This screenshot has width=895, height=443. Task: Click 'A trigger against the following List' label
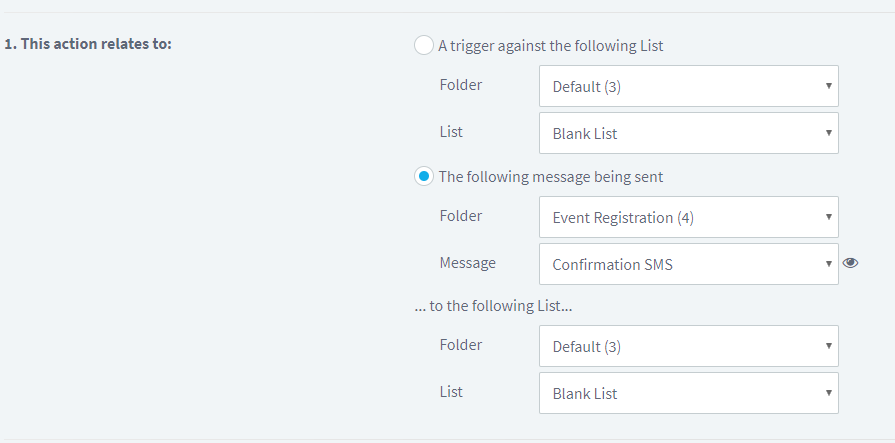coord(551,46)
